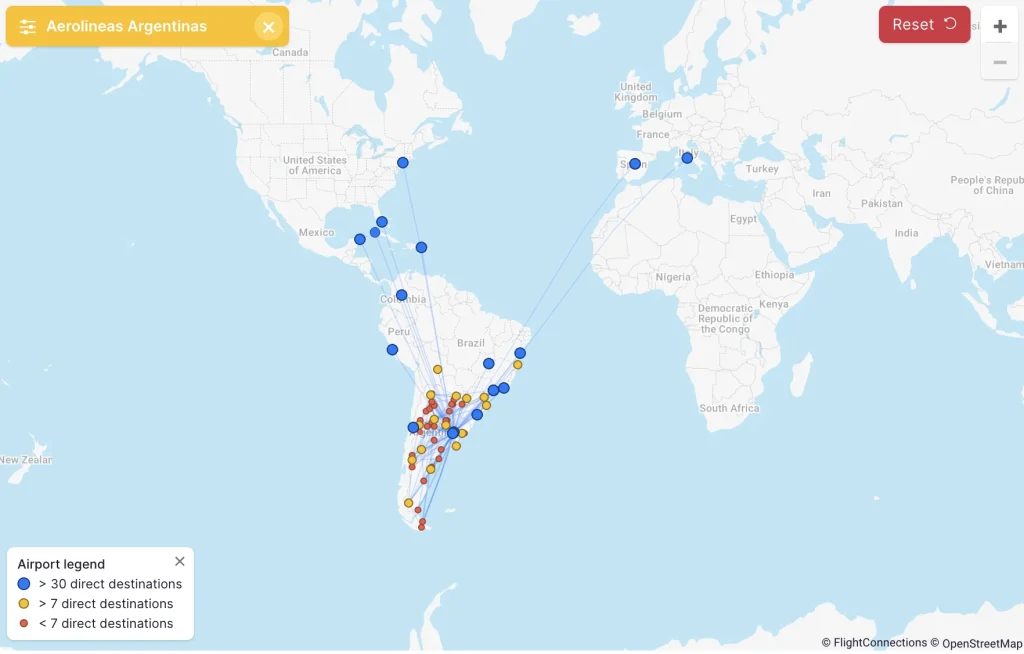Click the United Kingdom label

click(x=635, y=92)
